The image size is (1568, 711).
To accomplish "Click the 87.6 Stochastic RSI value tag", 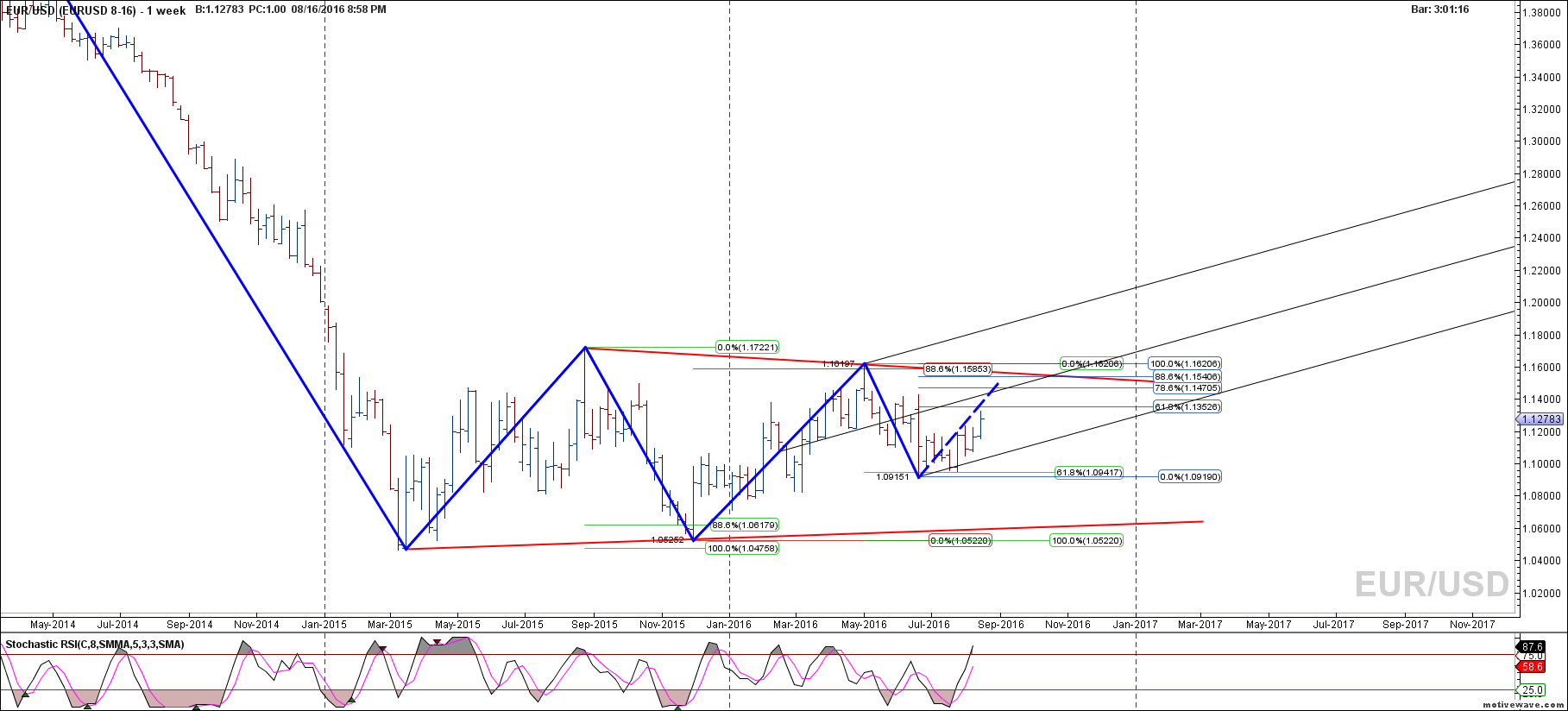I will [x=1532, y=646].
